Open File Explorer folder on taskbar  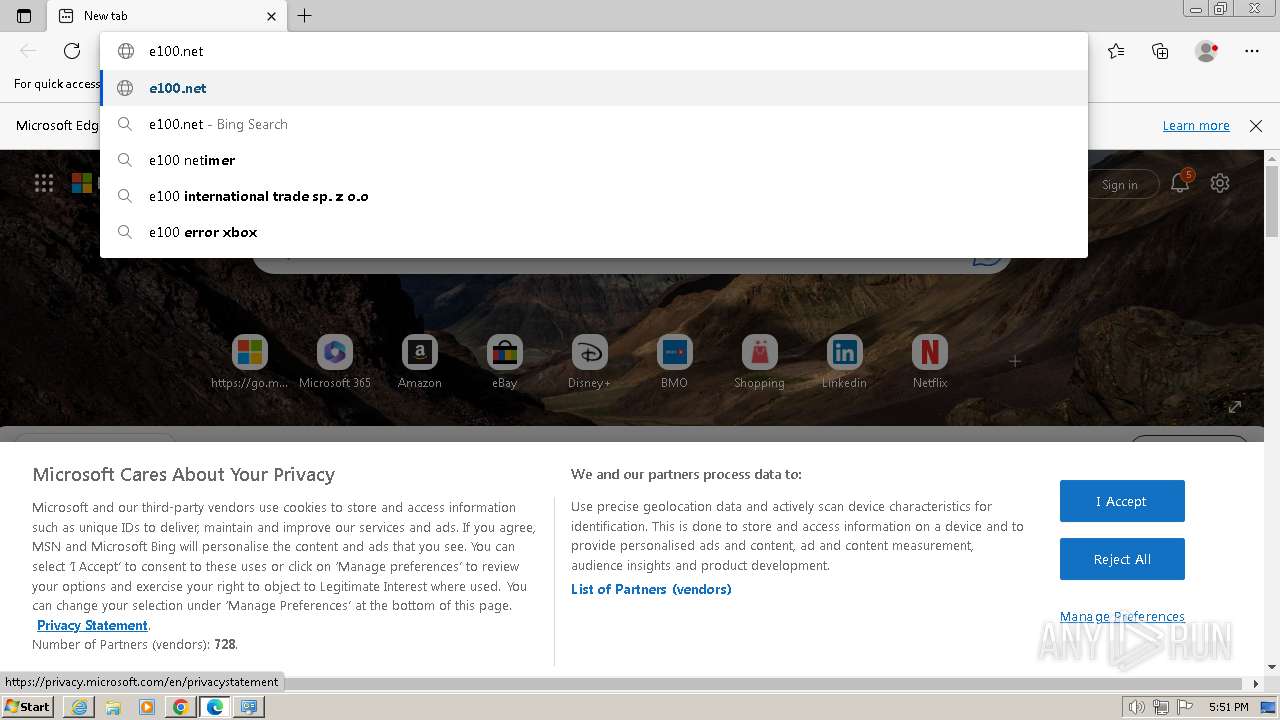pos(113,707)
